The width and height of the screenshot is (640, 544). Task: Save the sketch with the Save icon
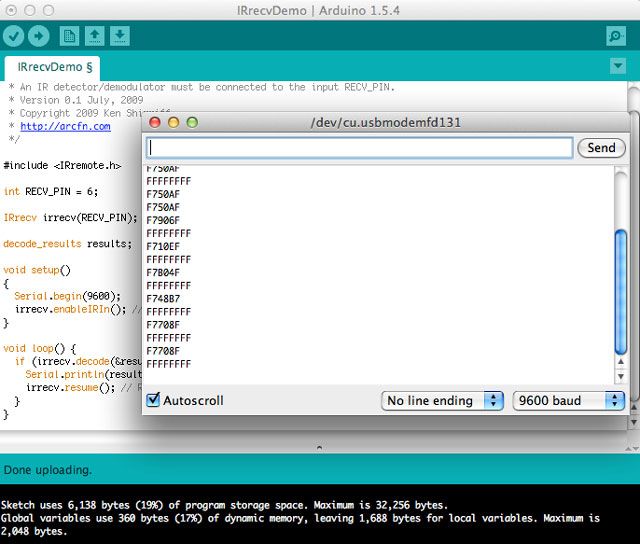[119, 36]
